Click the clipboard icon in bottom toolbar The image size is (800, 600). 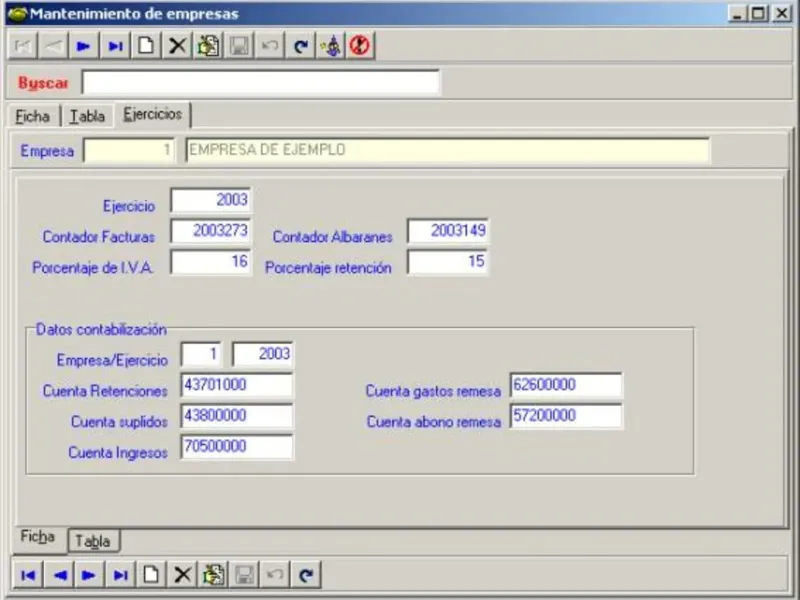pyautogui.click(x=213, y=575)
